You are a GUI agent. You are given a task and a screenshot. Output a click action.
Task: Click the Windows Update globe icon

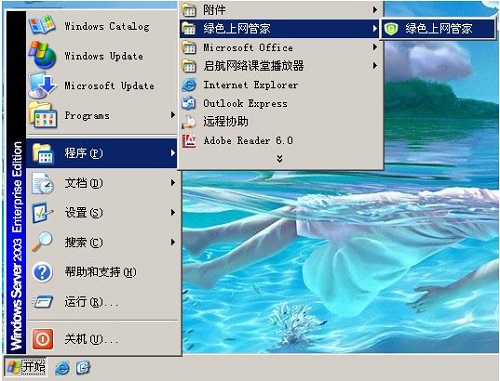pyautogui.click(x=42, y=55)
